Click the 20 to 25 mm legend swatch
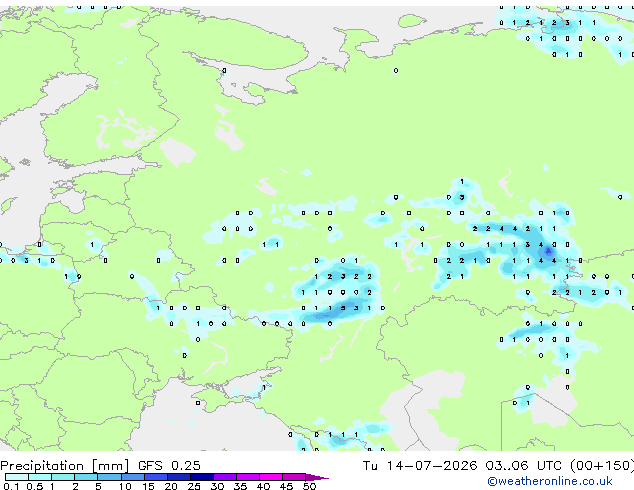 (x=179, y=477)
